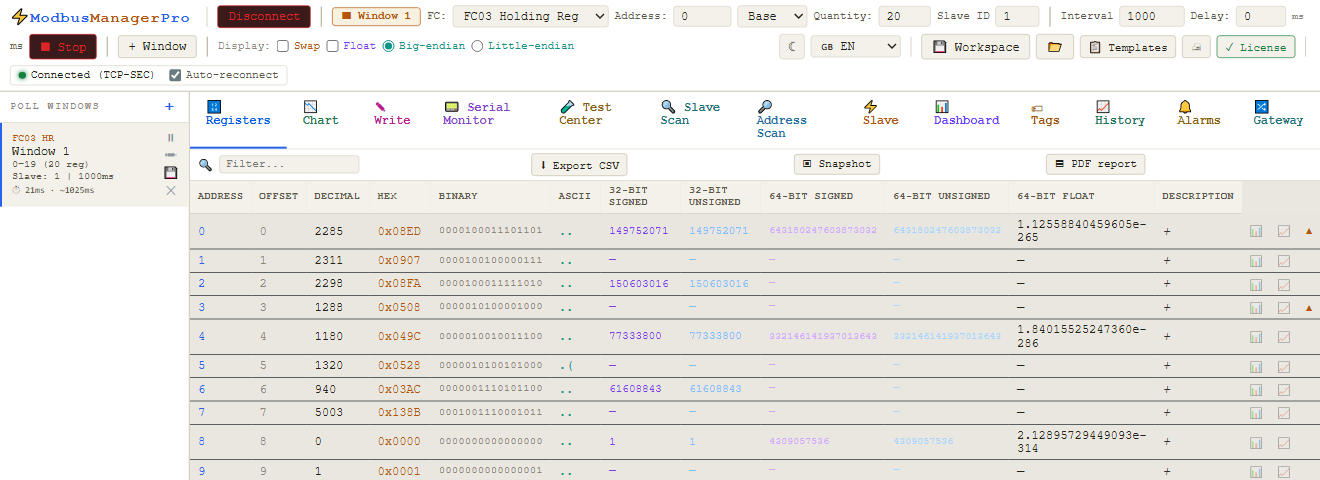Click the orange triangle on address 3 row
Image resolution: width=1320 pixels, height=480 pixels.
point(1309,308)
